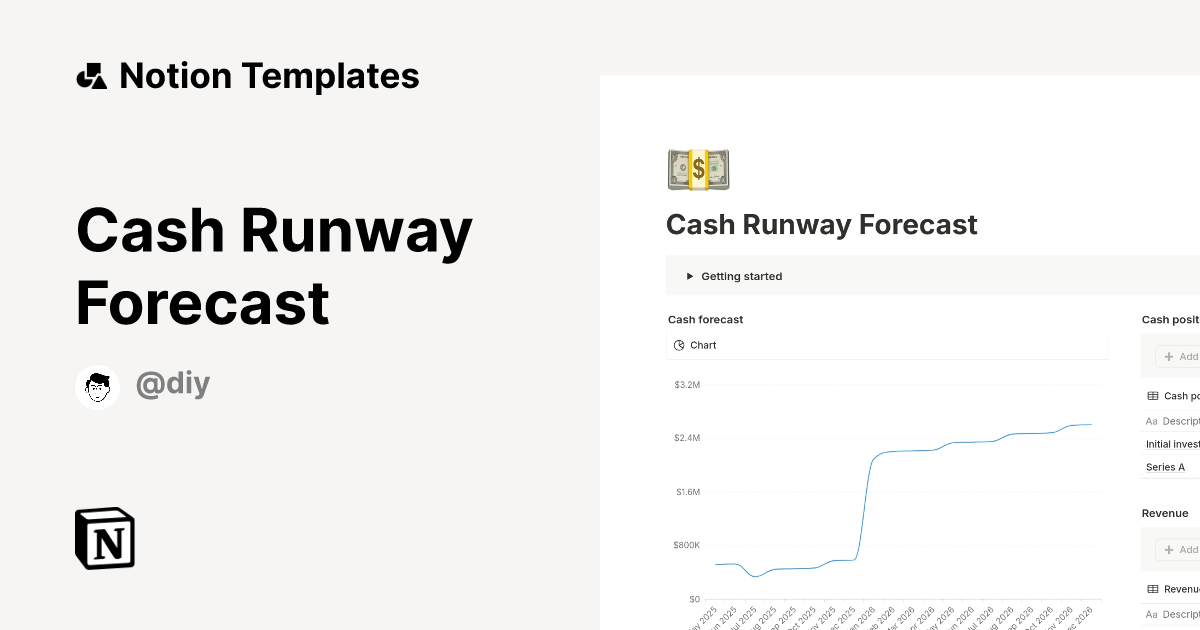Click the Cash Runway Forecast page title
Screen dimensions: 1200x630
pos(821,224)
